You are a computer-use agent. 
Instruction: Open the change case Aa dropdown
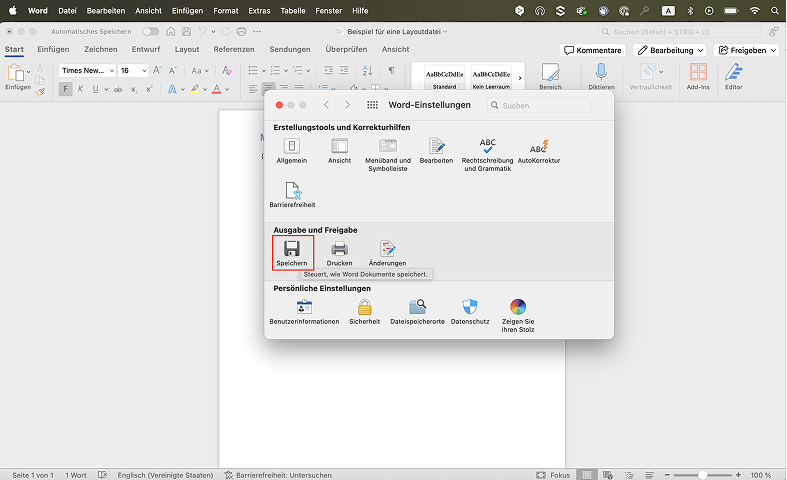click(200, 71)
